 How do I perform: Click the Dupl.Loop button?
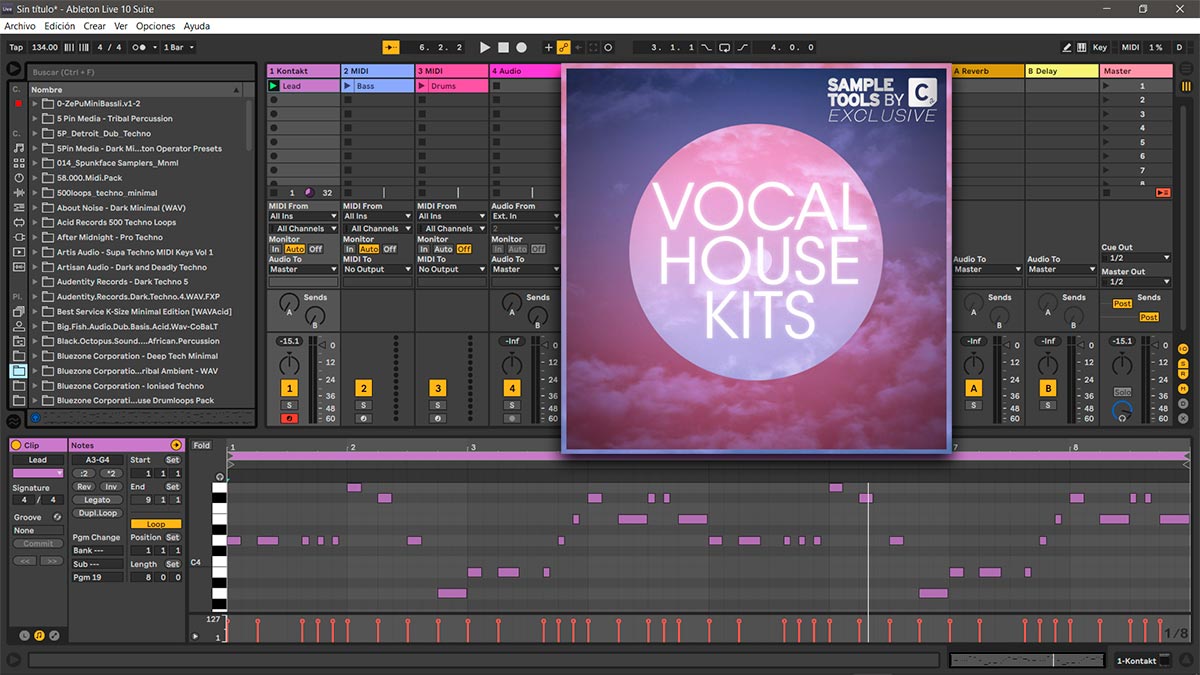click(97, 513)
